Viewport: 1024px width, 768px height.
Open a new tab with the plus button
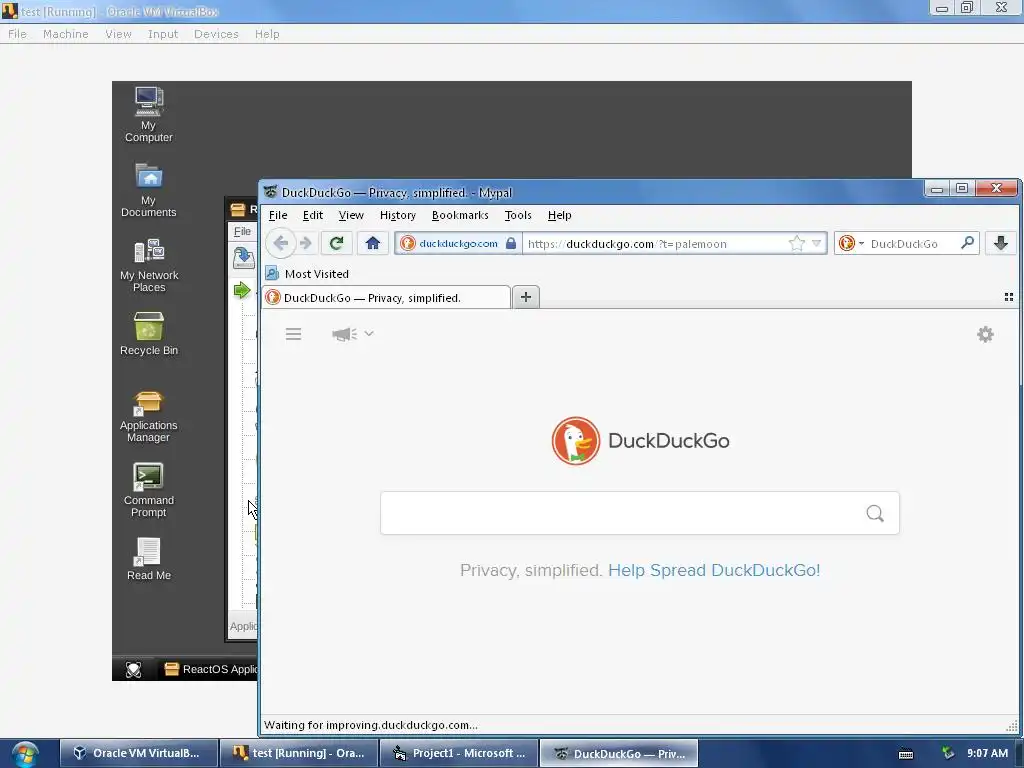pos(526,297)
